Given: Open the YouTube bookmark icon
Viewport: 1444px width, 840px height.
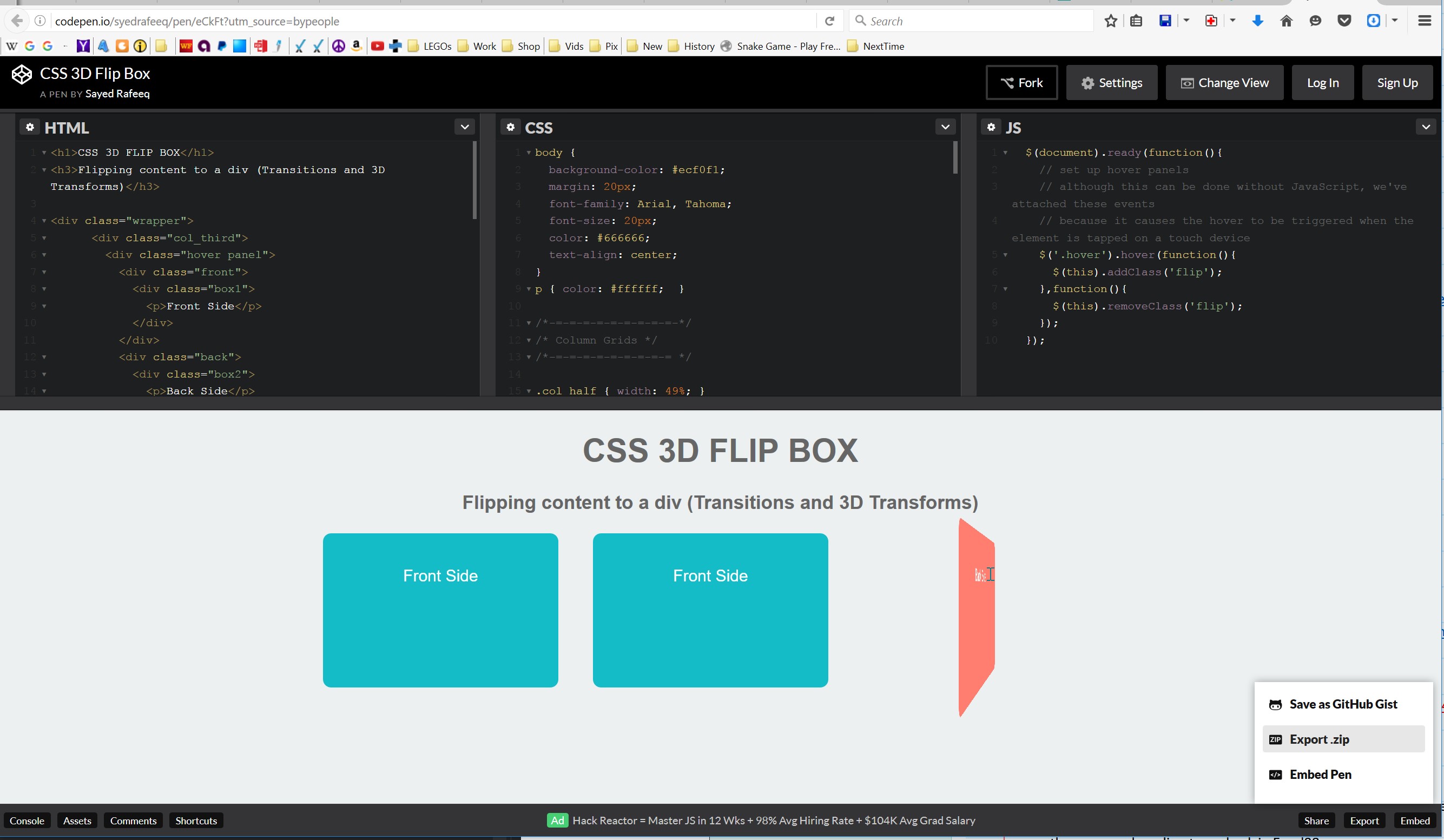Looking at the screenshot, I should click(377, 47).
